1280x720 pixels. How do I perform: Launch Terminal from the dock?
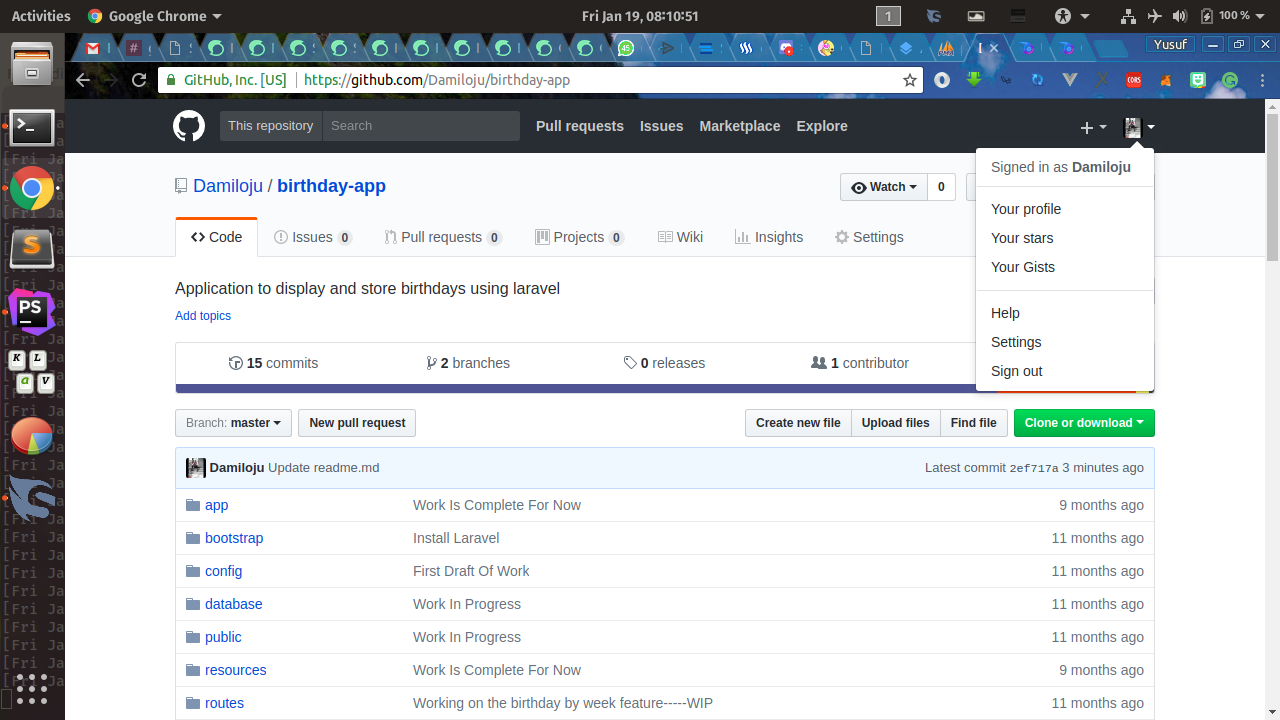pos(32,127)
